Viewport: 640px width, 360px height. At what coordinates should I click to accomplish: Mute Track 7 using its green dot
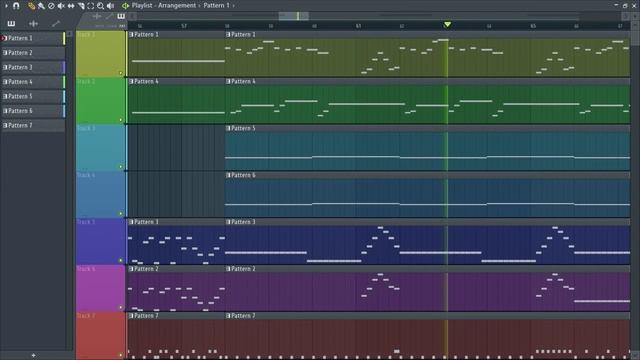(120, 355)
